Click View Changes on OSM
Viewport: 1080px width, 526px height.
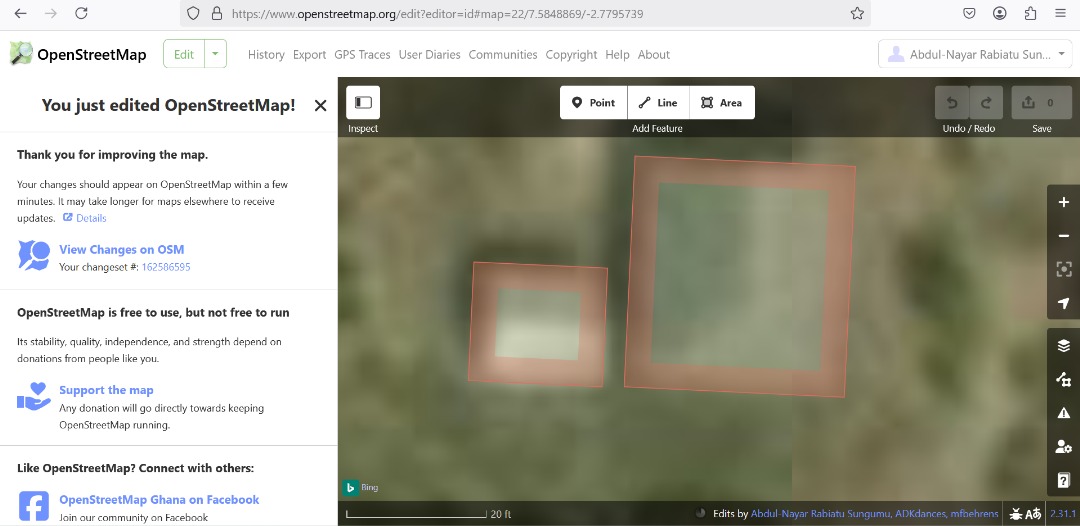[x=121, y=249]
